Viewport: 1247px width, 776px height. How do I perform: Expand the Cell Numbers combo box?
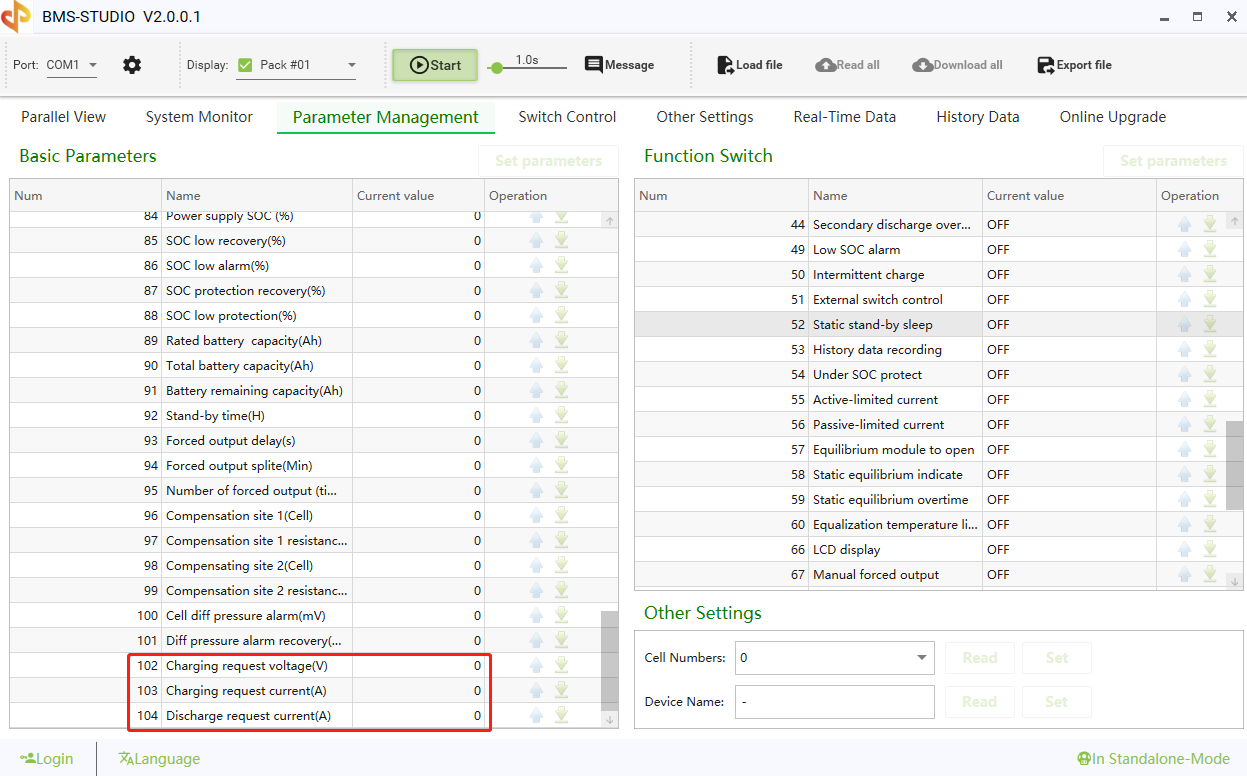tap(921, 658)
